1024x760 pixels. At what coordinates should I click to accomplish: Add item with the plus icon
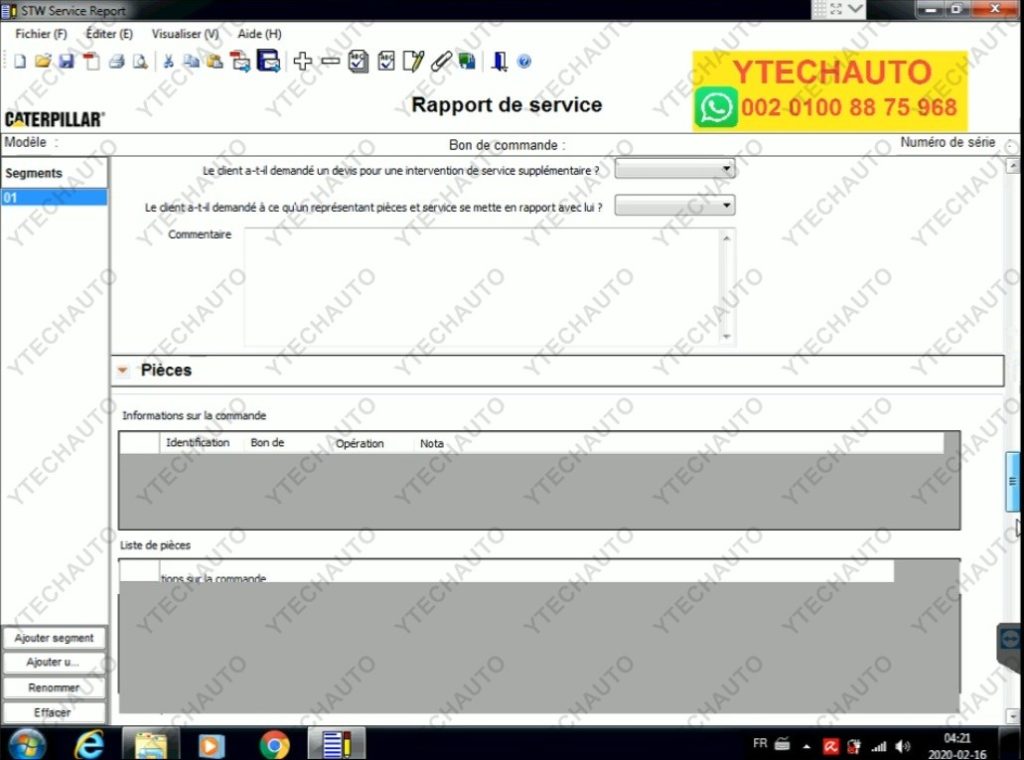click(302, 61)
